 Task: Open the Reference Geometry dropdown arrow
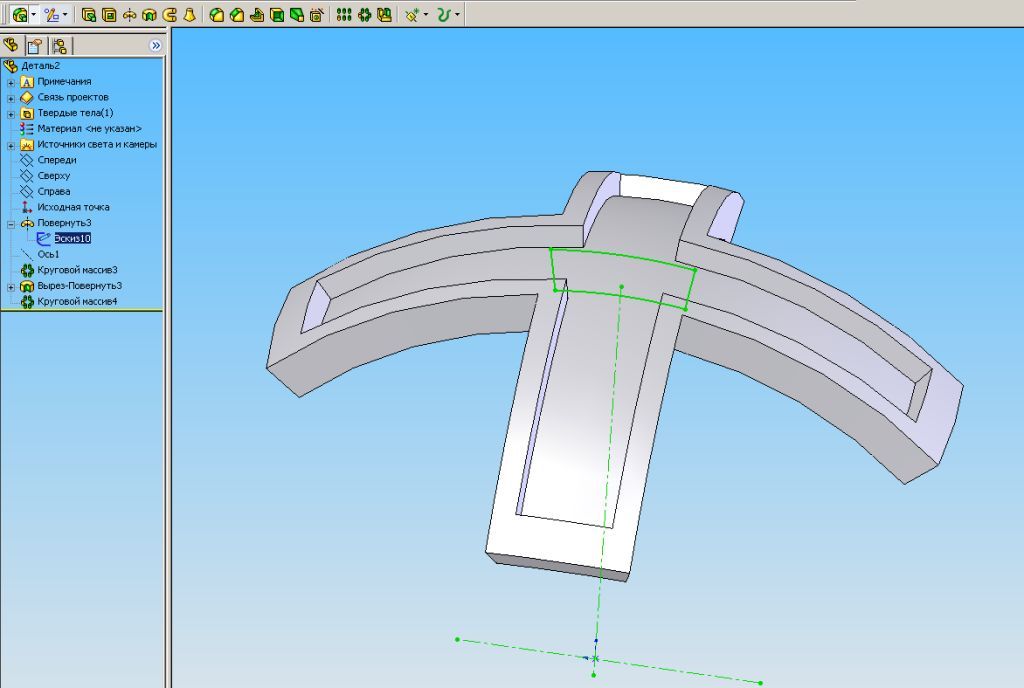point(426,15)
